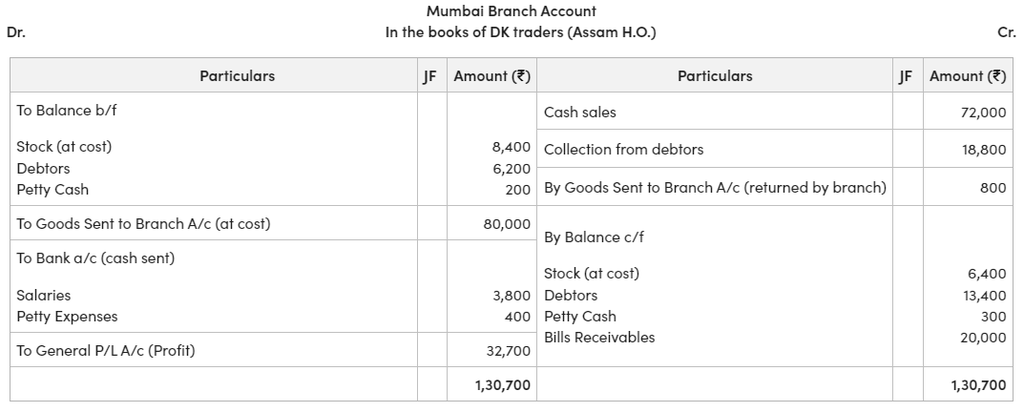Screen dimensions: 1024x412
Task: Click the Salaries entry
Action: coord(44,295)
